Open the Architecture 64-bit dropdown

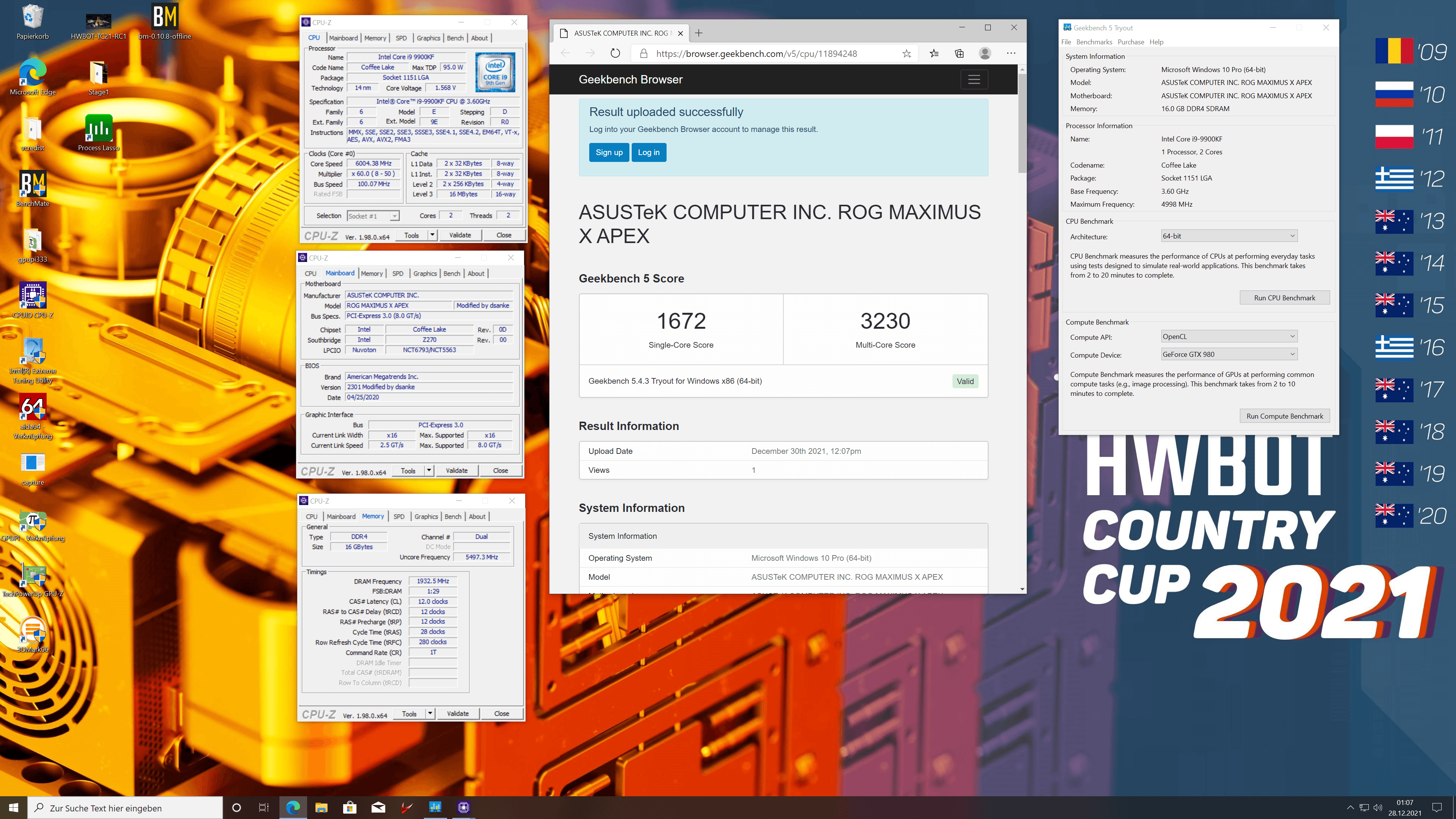(1229, 236)
